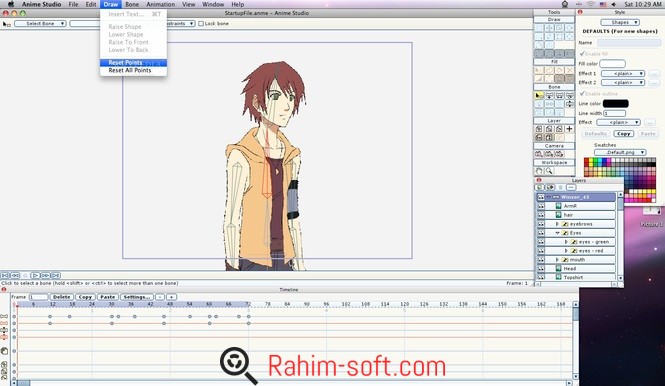Image resolution: width=665 pixels, height=386 pixels.
Task: Select the Select Bone tool in Tools panel
Action: 539,95
